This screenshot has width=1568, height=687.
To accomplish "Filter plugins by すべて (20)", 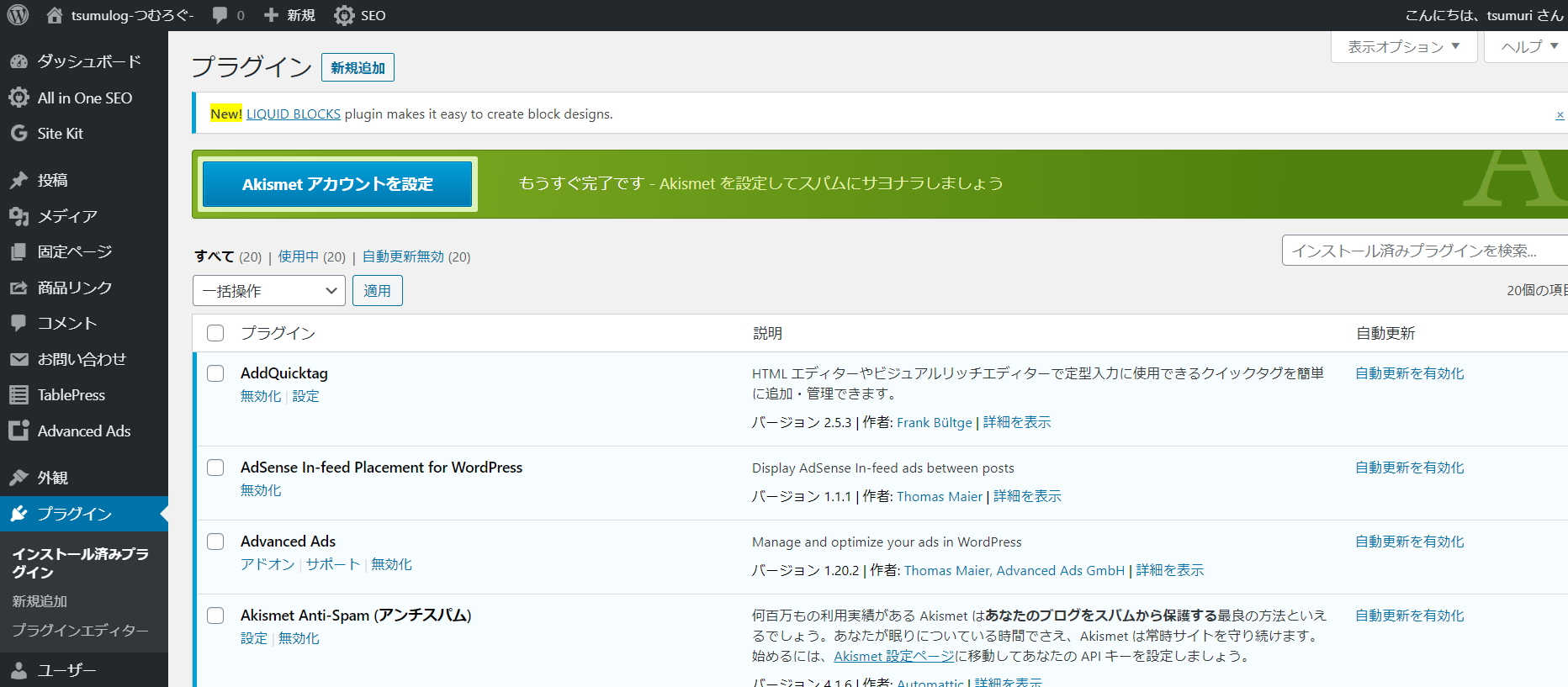I will tap(228, 256).
